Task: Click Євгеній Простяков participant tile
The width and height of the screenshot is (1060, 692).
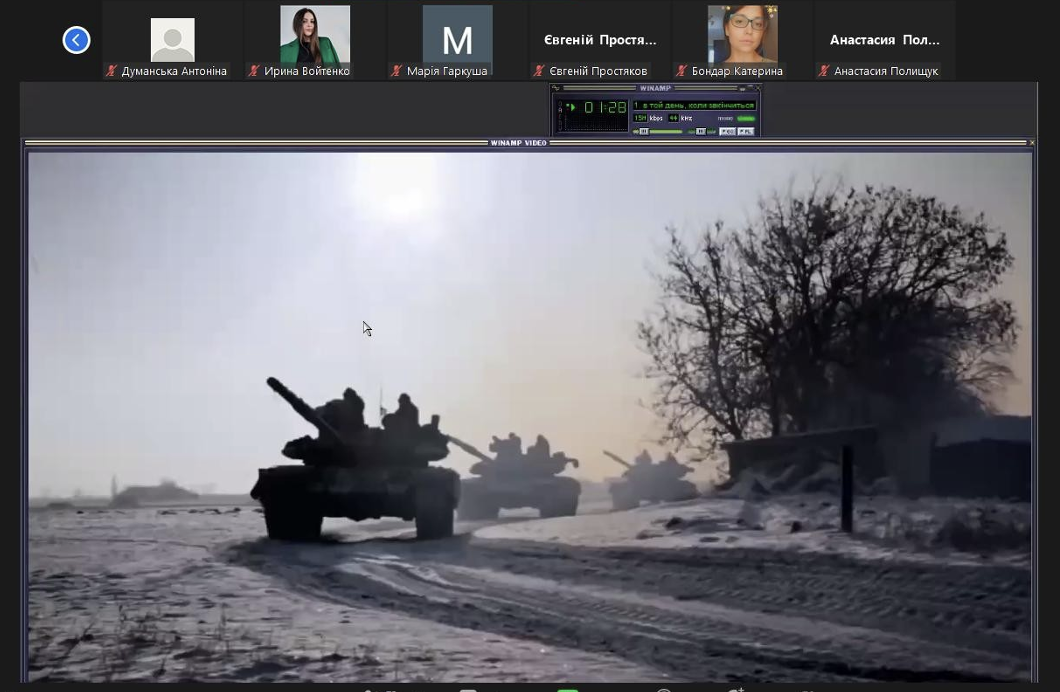Action: (x=600, y=40)
